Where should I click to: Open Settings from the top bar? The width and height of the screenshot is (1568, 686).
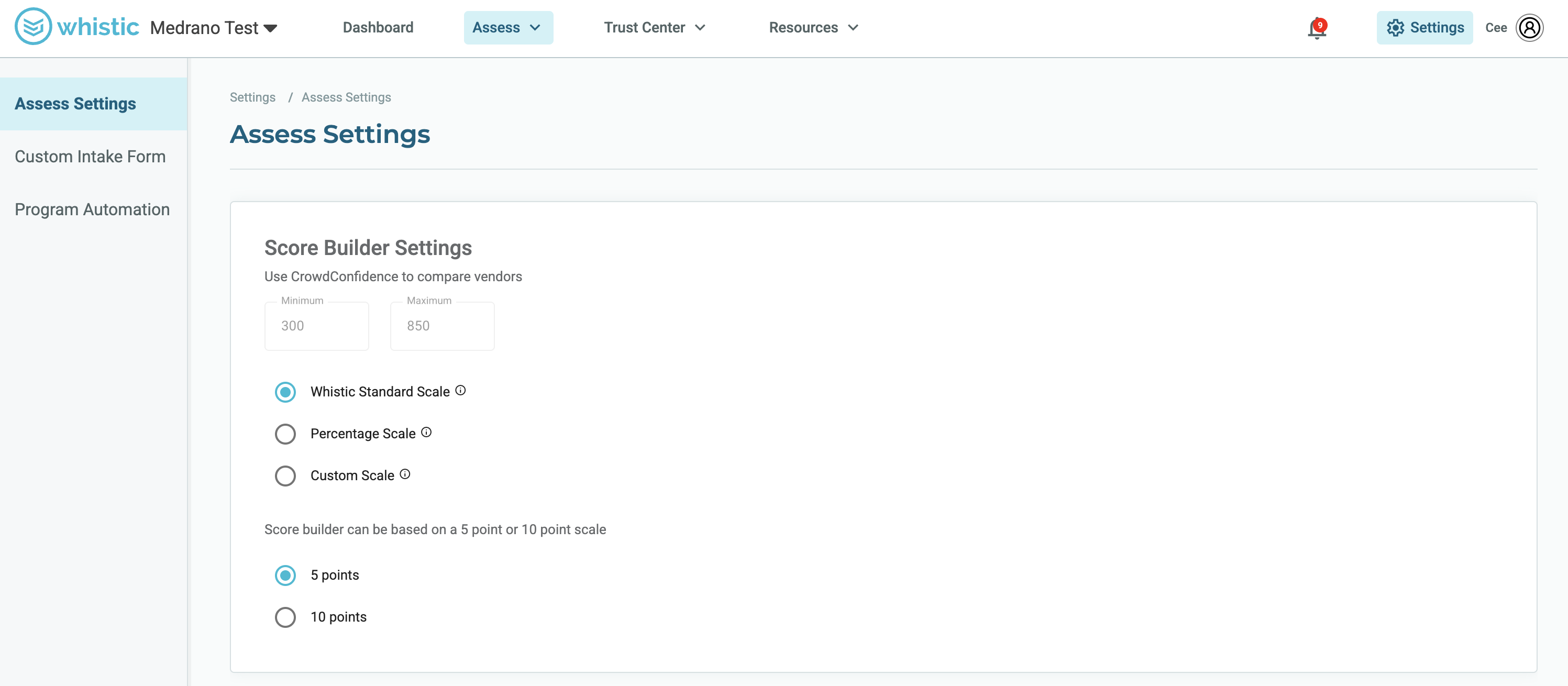pos(1425,28)
